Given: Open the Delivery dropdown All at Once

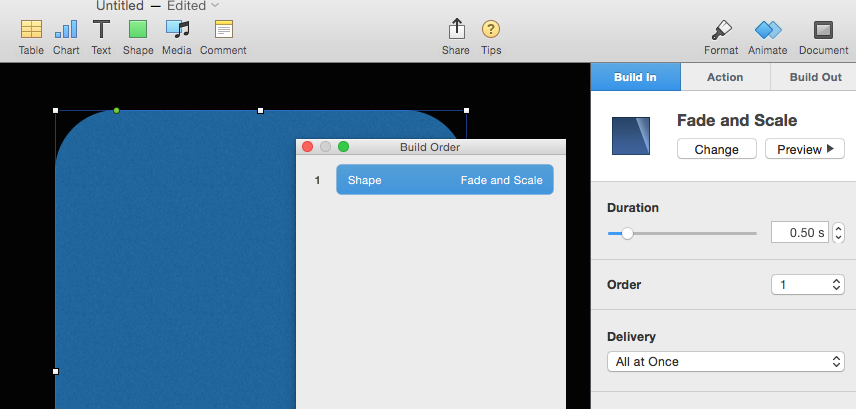Looking at the screenshot, I should pos(726,361).
